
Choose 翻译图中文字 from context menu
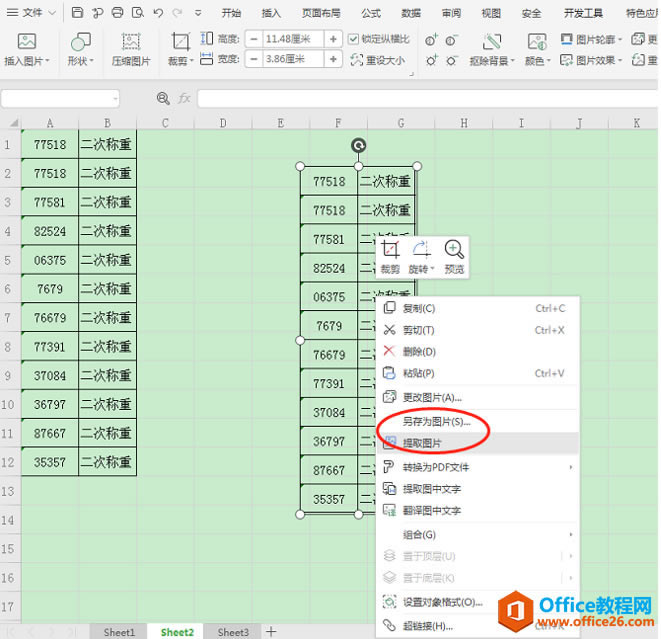coord(478,510)
